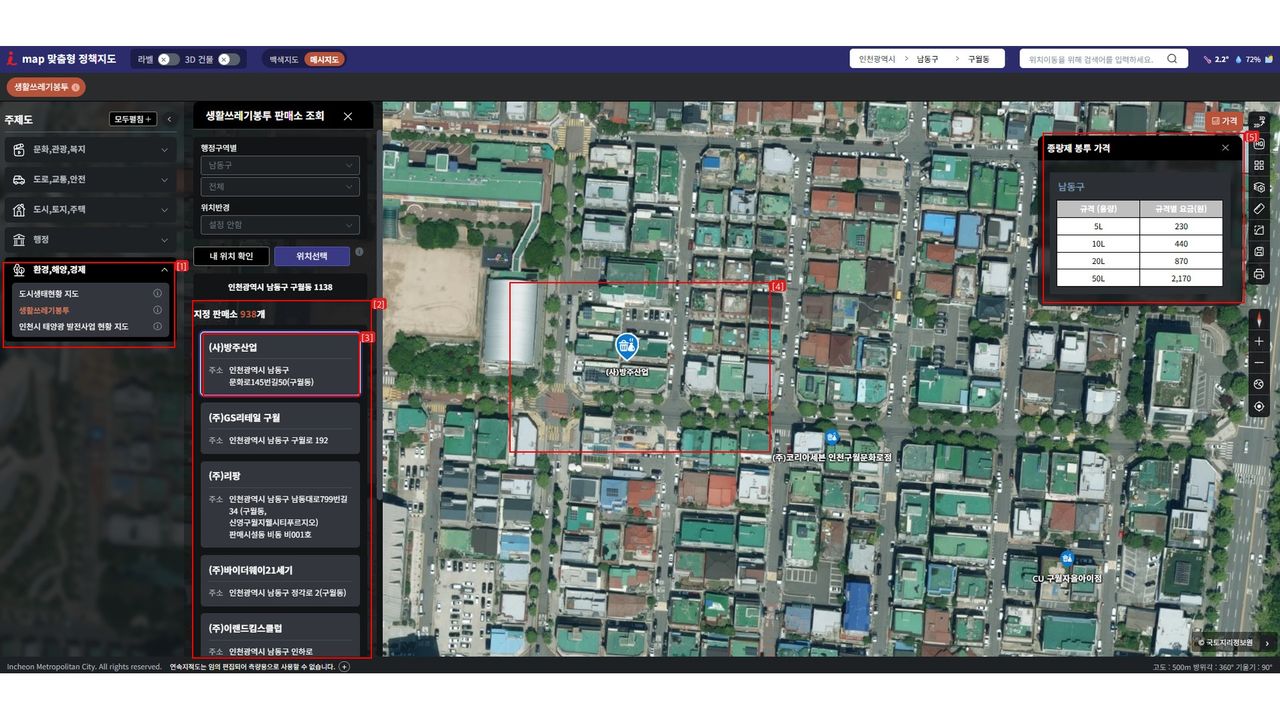Click the 내 위치 확인 button
1280x720 pixels.
231,256
